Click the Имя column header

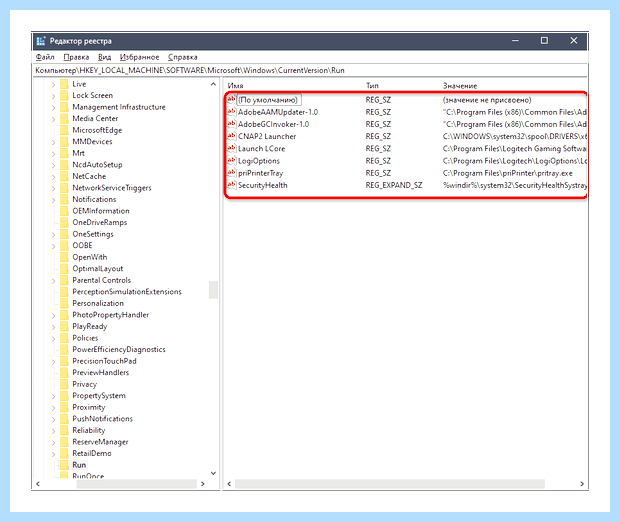(235, 85)
